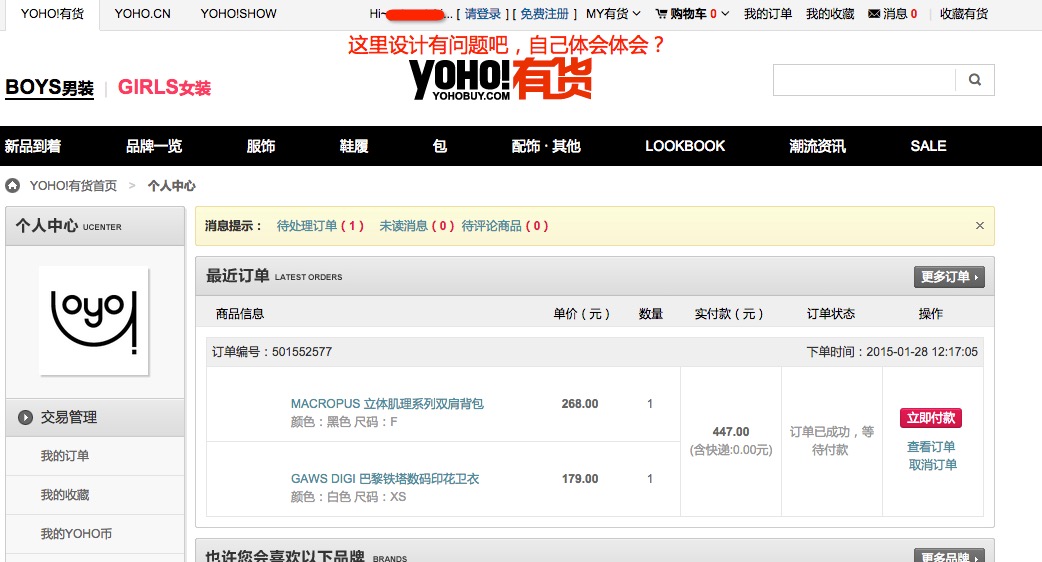Select 我的YOHO币 in sidebar
The image size is (1042, 562).
click(x=76, y=533)
